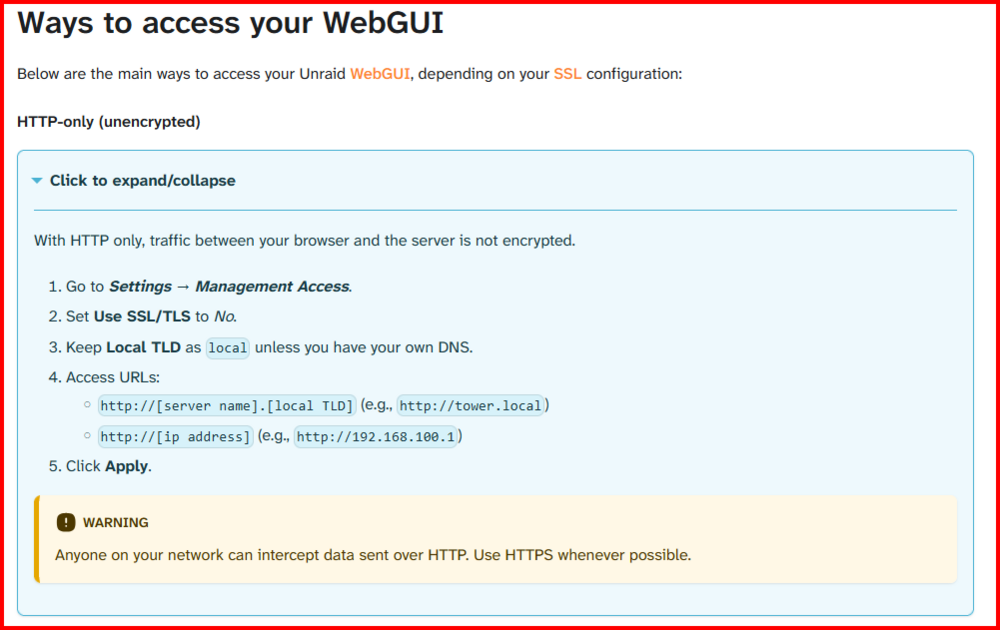The width and height of the screenshot is (1000, 630).
Task: Click the http://tower.local example URL
Action: click(x=471, y=406)
